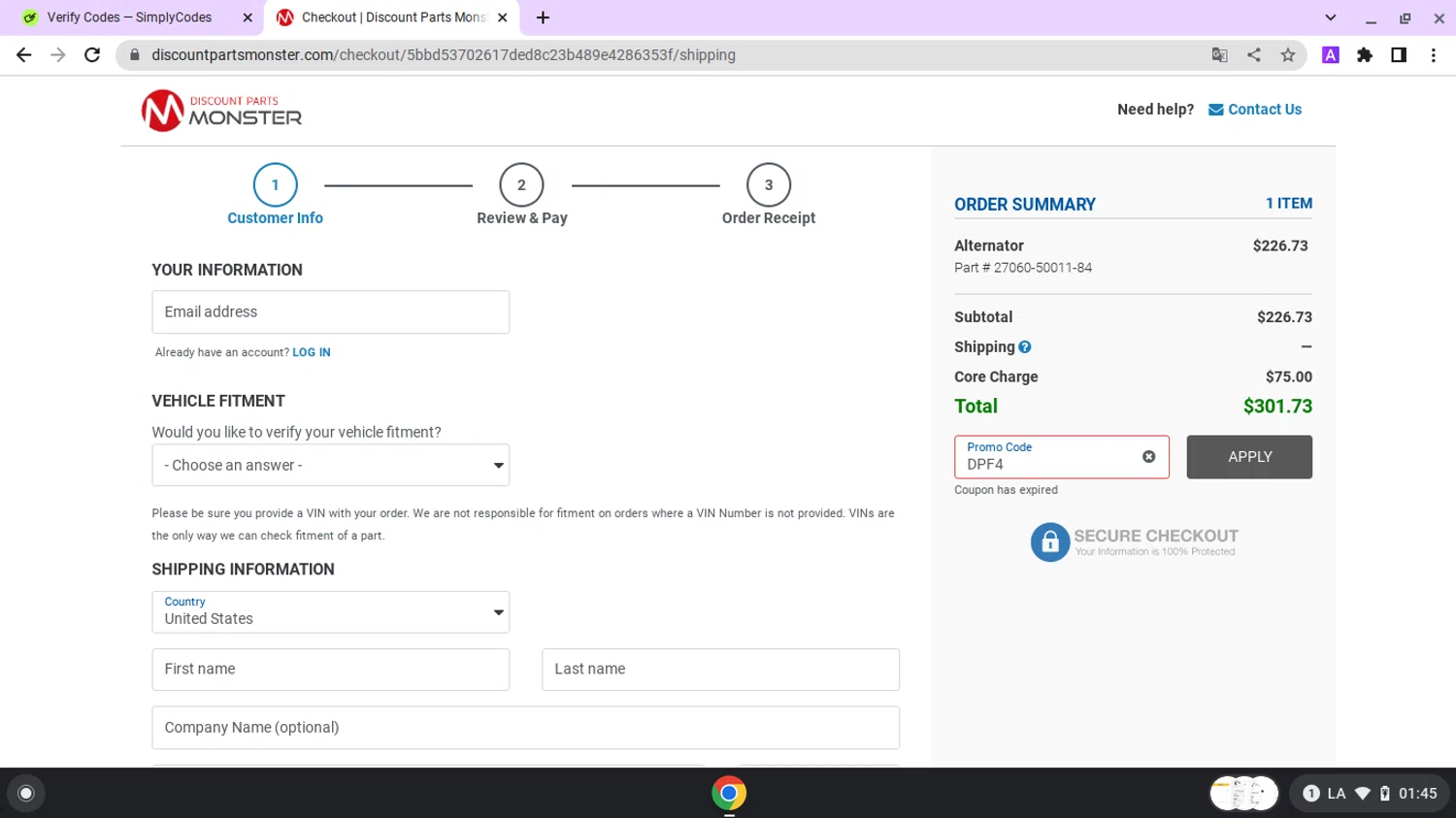
Task: Click the padlock site info icon
Action: point(135,55)
